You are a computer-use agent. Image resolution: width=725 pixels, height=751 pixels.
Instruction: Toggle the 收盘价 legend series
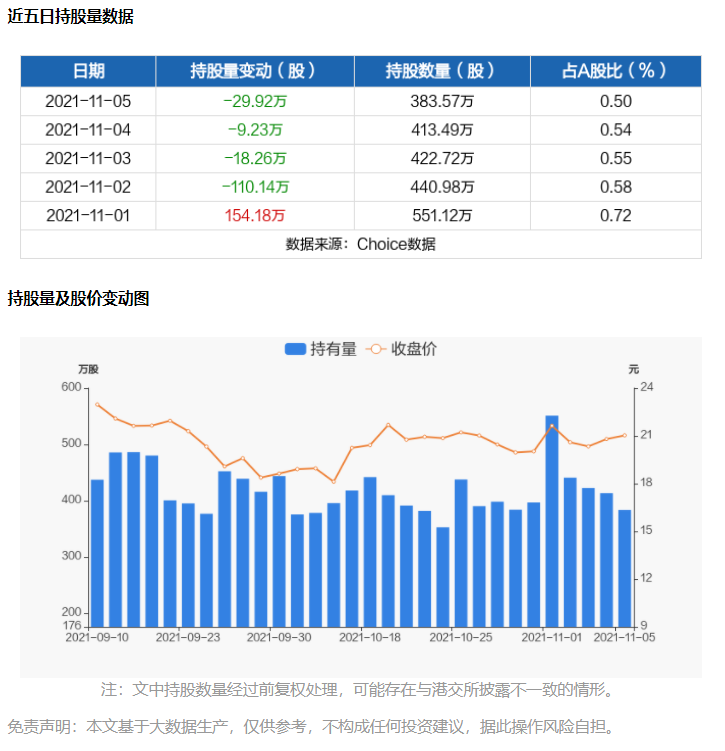[401, 349]
